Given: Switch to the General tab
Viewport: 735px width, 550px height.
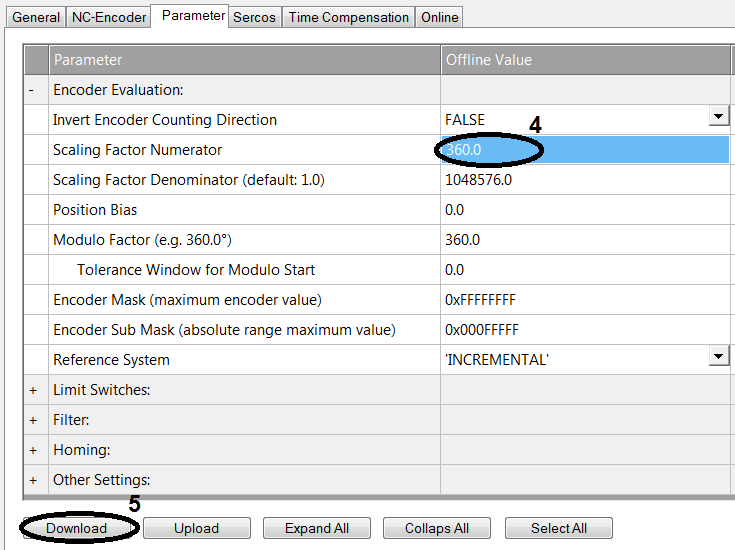Looking at the screenshot, I should (36, 17).
